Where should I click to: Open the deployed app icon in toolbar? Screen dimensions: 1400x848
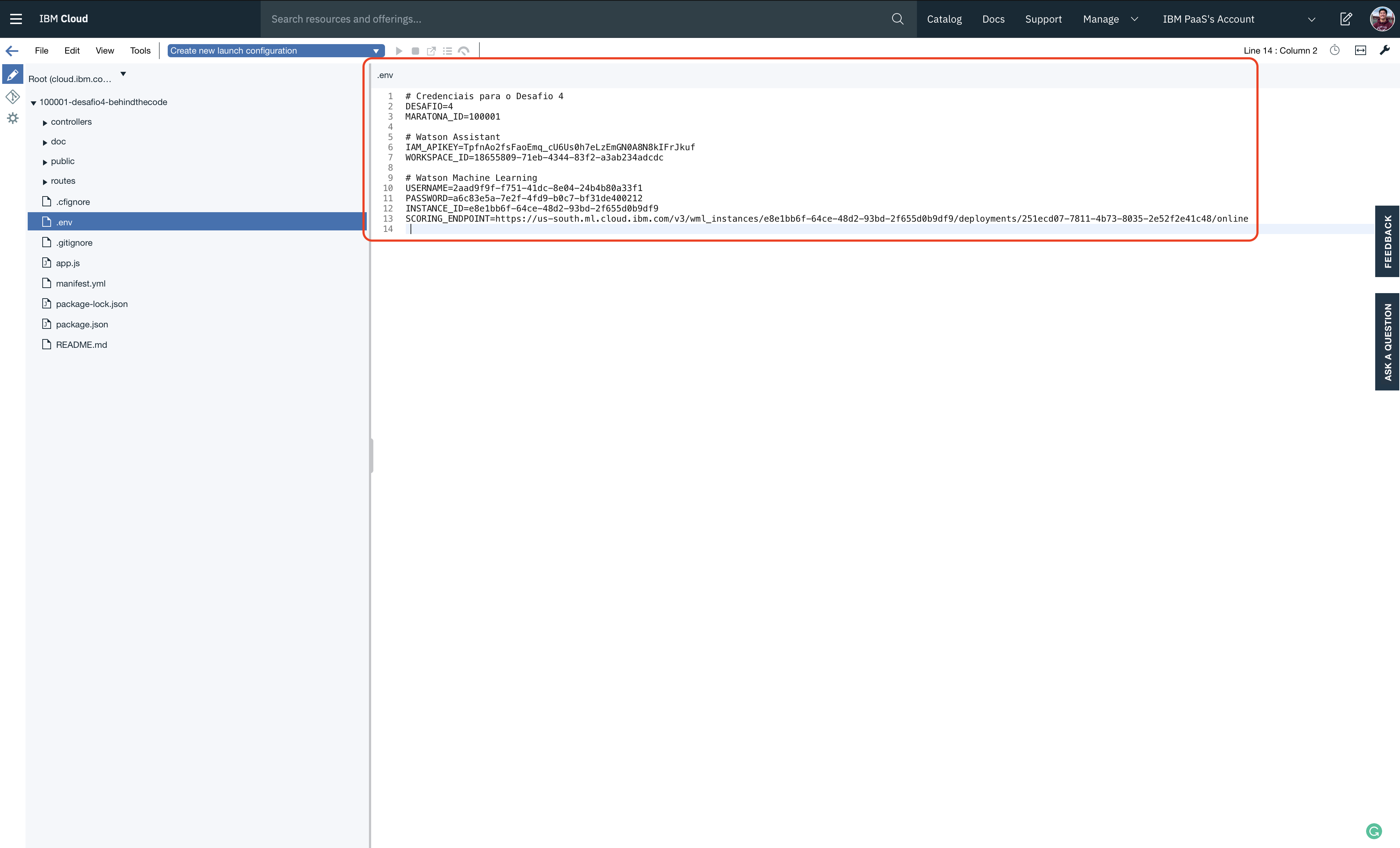pos(431,51)
